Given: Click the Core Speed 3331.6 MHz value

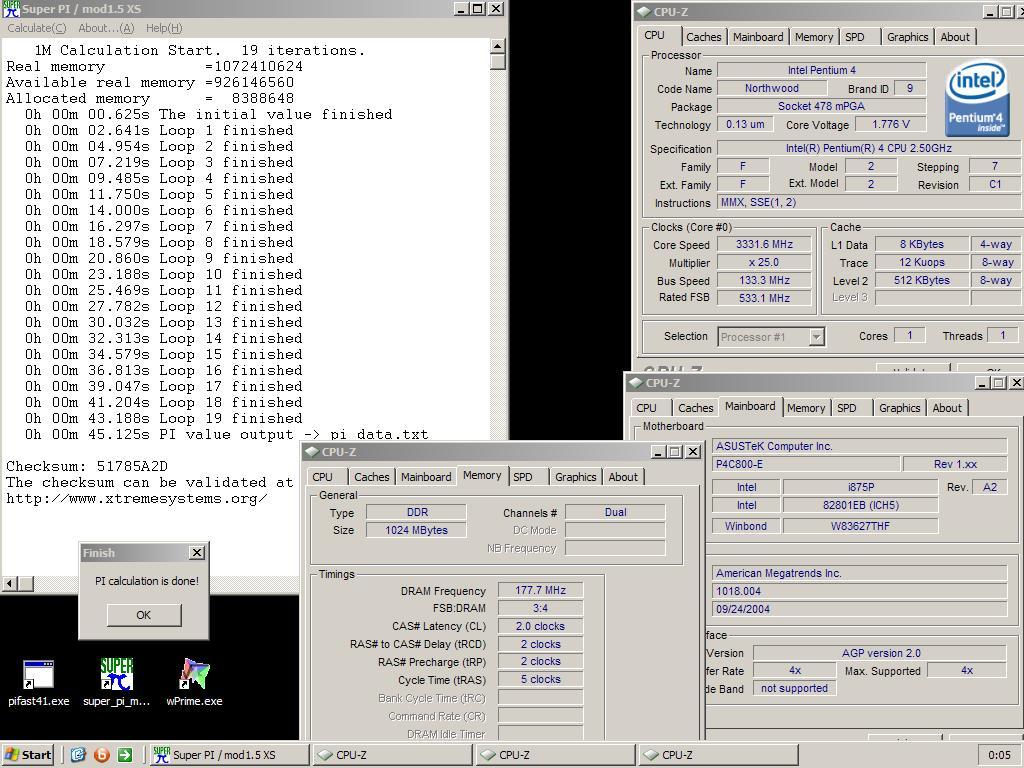Looking at the screenshot, I should click(x=764, y=244).
